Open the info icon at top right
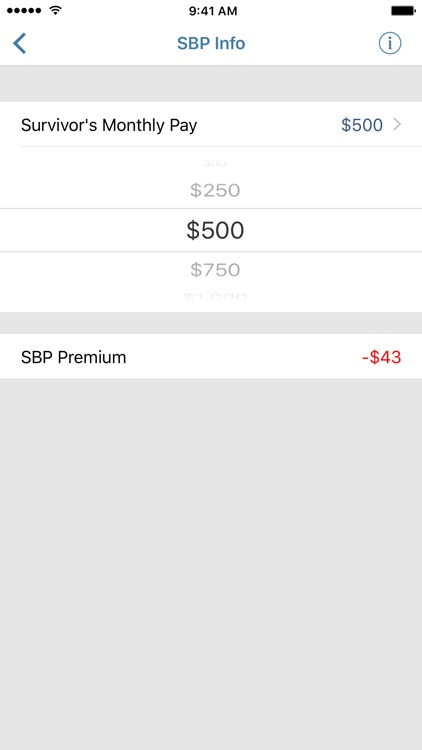This screenshot has width=422, height=750. pos(390,44)
